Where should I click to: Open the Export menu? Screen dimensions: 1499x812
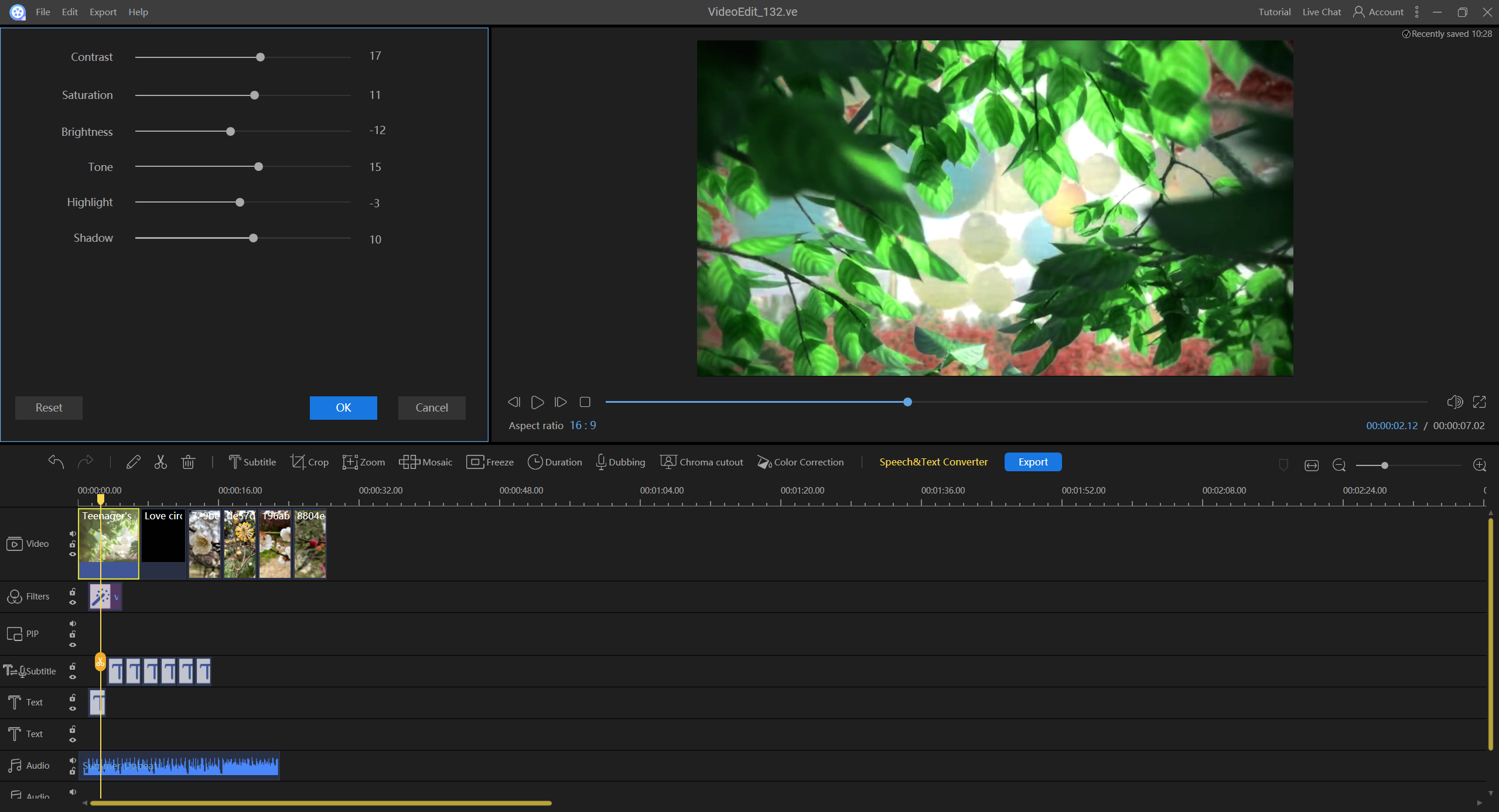[x=103, y=12]
